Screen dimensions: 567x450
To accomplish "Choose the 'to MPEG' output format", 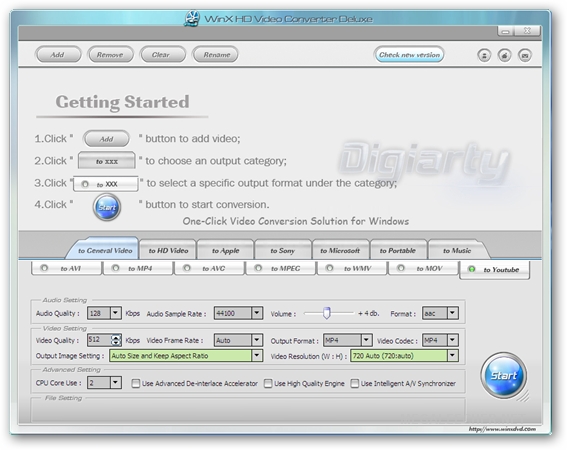I will point(280,268).
